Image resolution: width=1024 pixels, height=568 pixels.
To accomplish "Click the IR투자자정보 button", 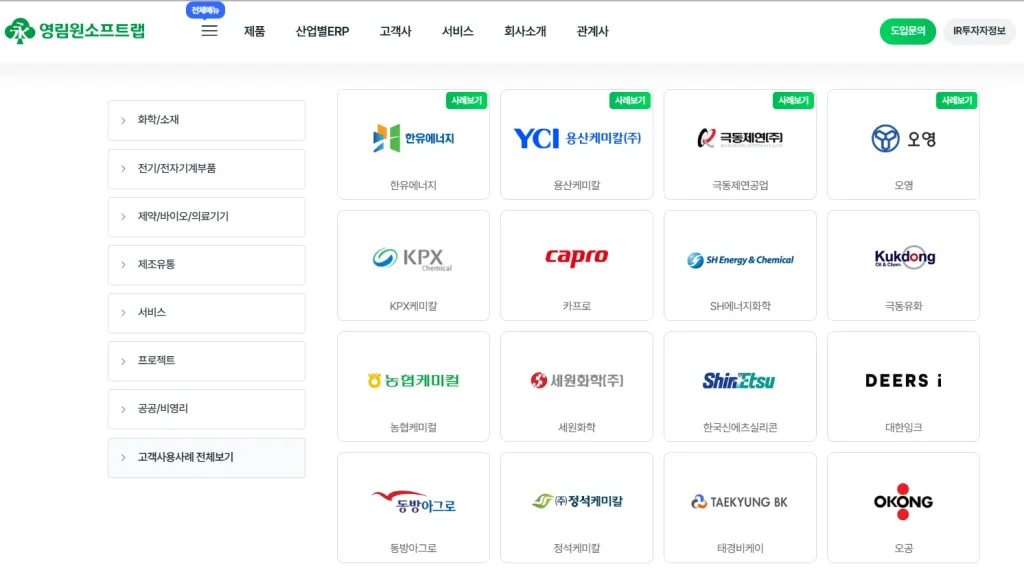I will 979,31.
